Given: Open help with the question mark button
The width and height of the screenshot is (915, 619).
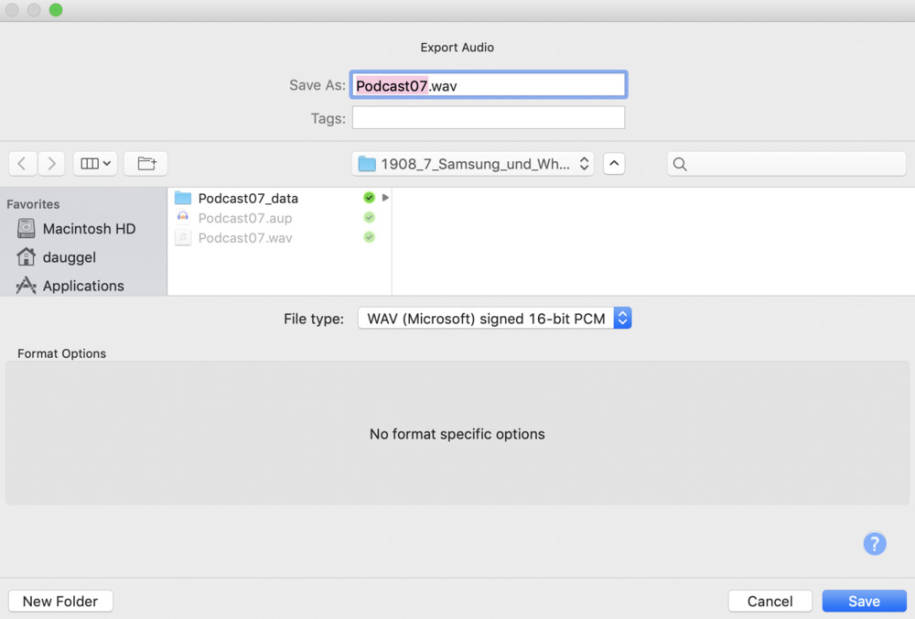Looking at the screenshot, I should coord(874,544).
